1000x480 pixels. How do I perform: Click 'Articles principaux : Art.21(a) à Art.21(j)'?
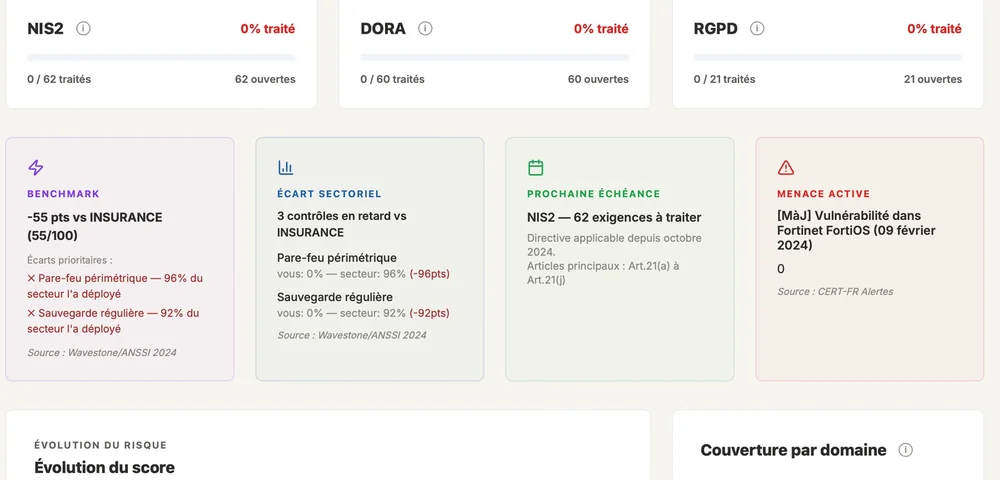(603, 273)
